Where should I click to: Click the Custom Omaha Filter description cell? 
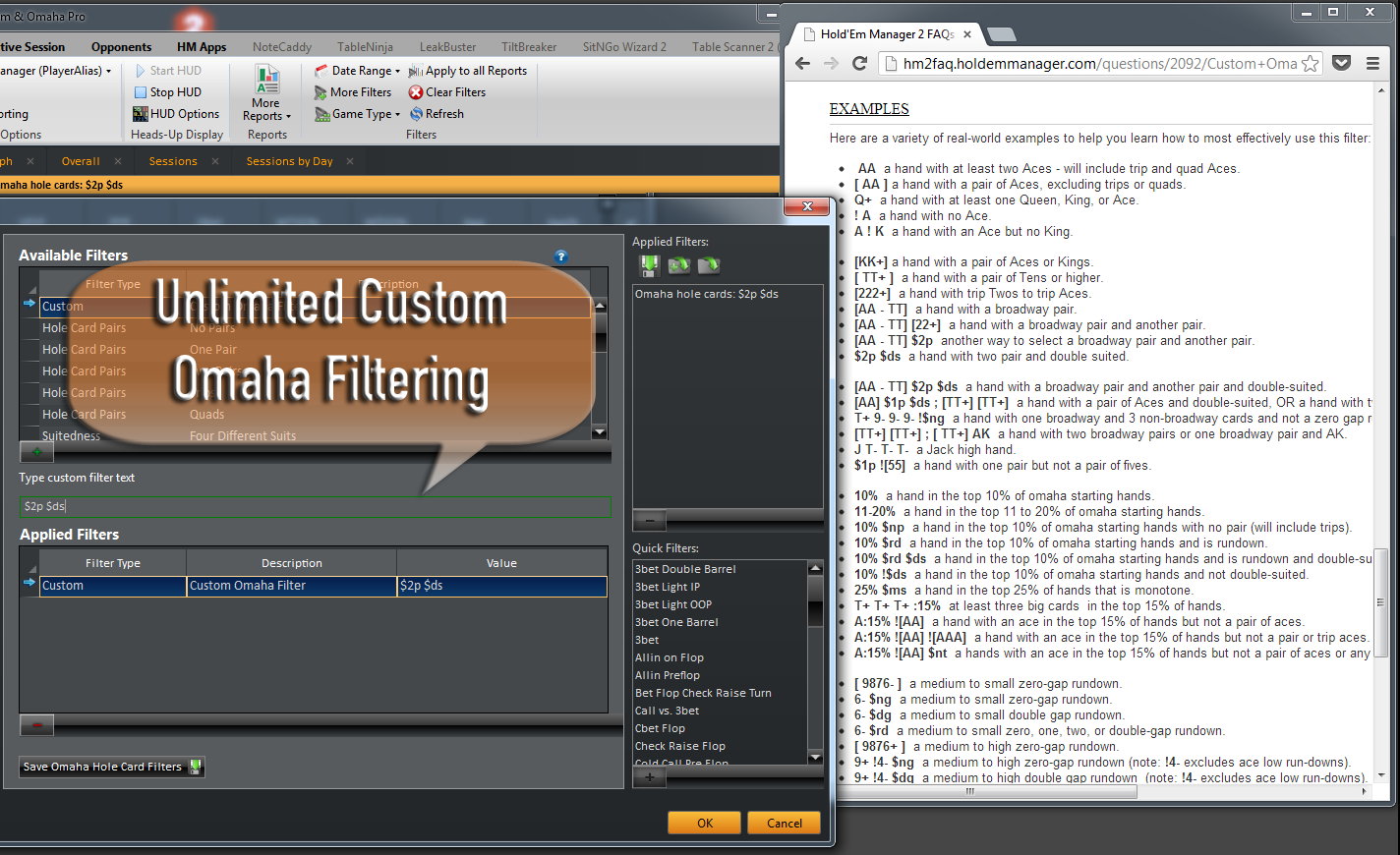click(291, 586)
